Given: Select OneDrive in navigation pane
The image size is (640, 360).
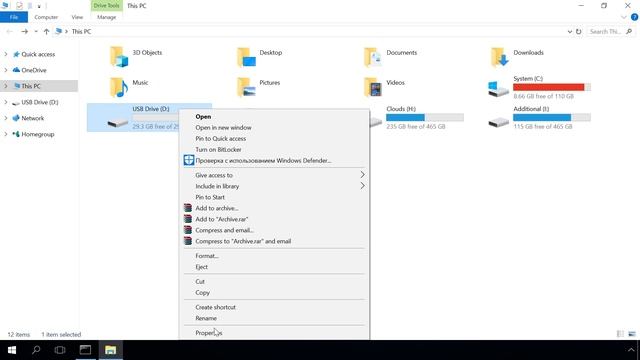Looking at the screenshot, I should [x=33, y=70].
